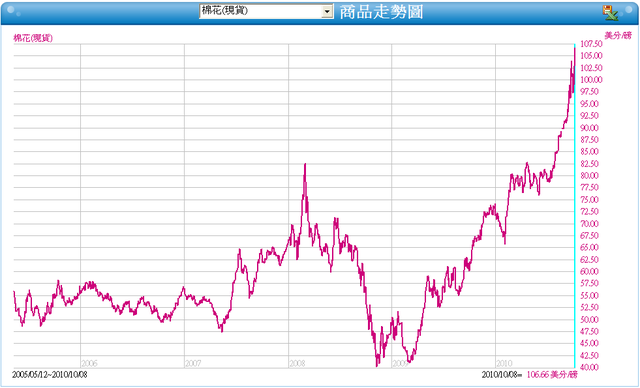Click the 2010/10/08= date label at bottom

502,375
